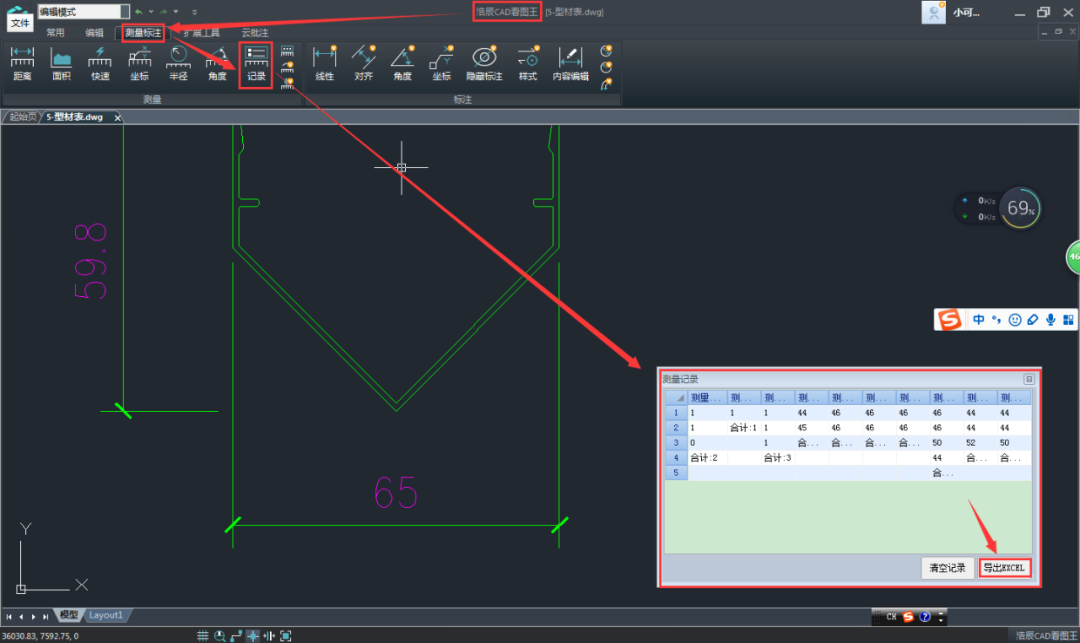Open the 记录 measurement record tool
This screenshot has height=643, width=1080.
(256, 65)
